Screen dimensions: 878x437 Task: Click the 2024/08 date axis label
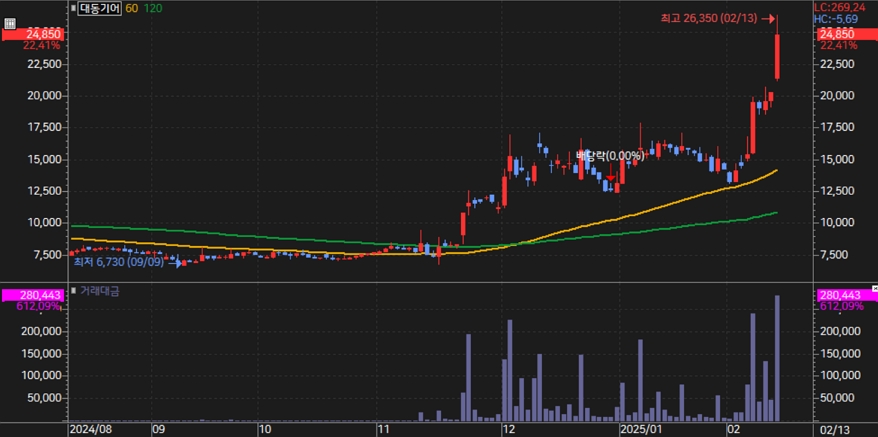pyautogui.click(x=91, y=430)
